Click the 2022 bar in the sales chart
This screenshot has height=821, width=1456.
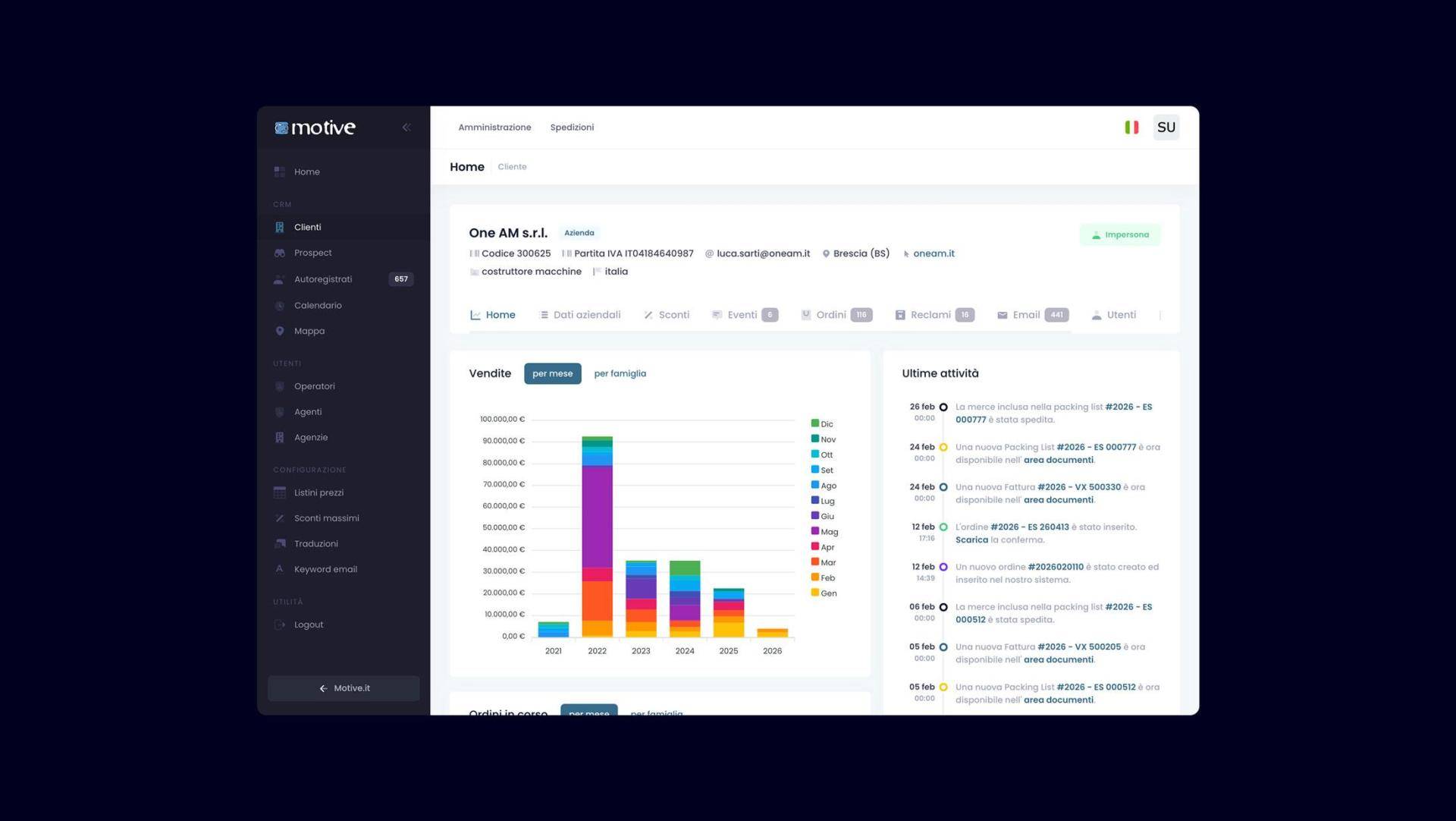[x=597, y=531]
